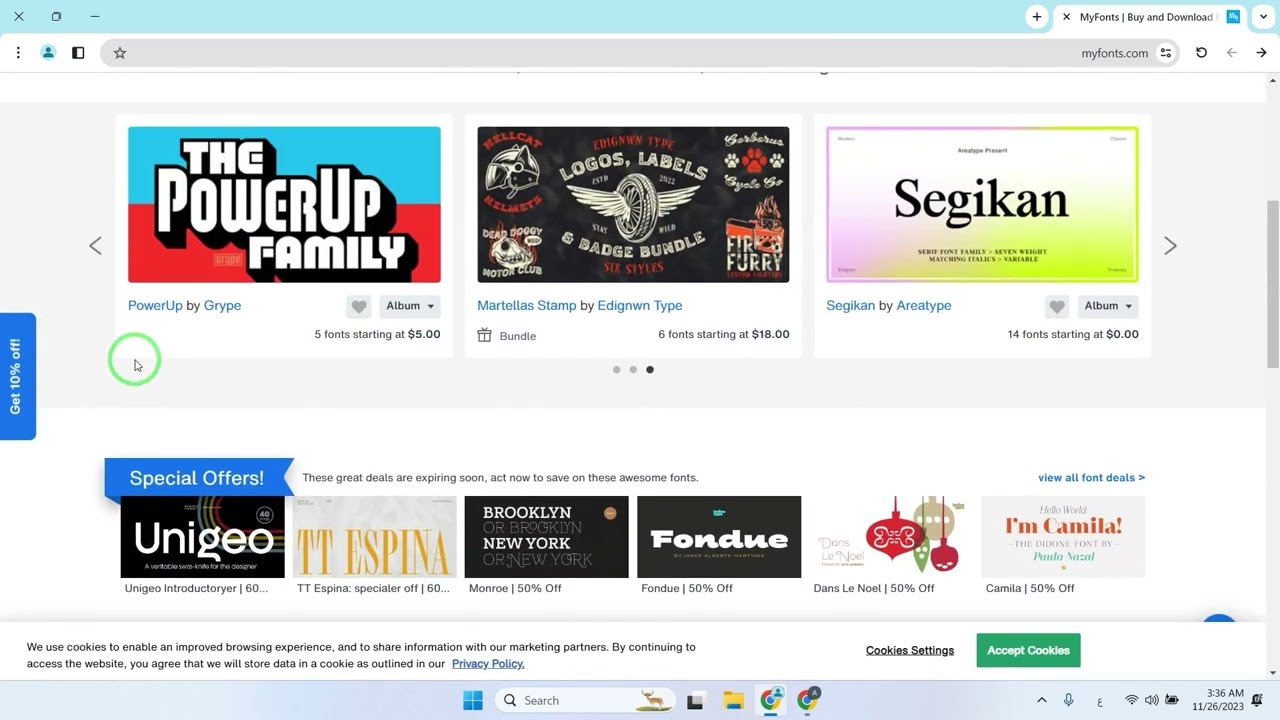Image resolution: width=1280 pixels, height=720 pixels.
Task: Click the page vertical scrollbar thumb
Action: click(1272, 283)
